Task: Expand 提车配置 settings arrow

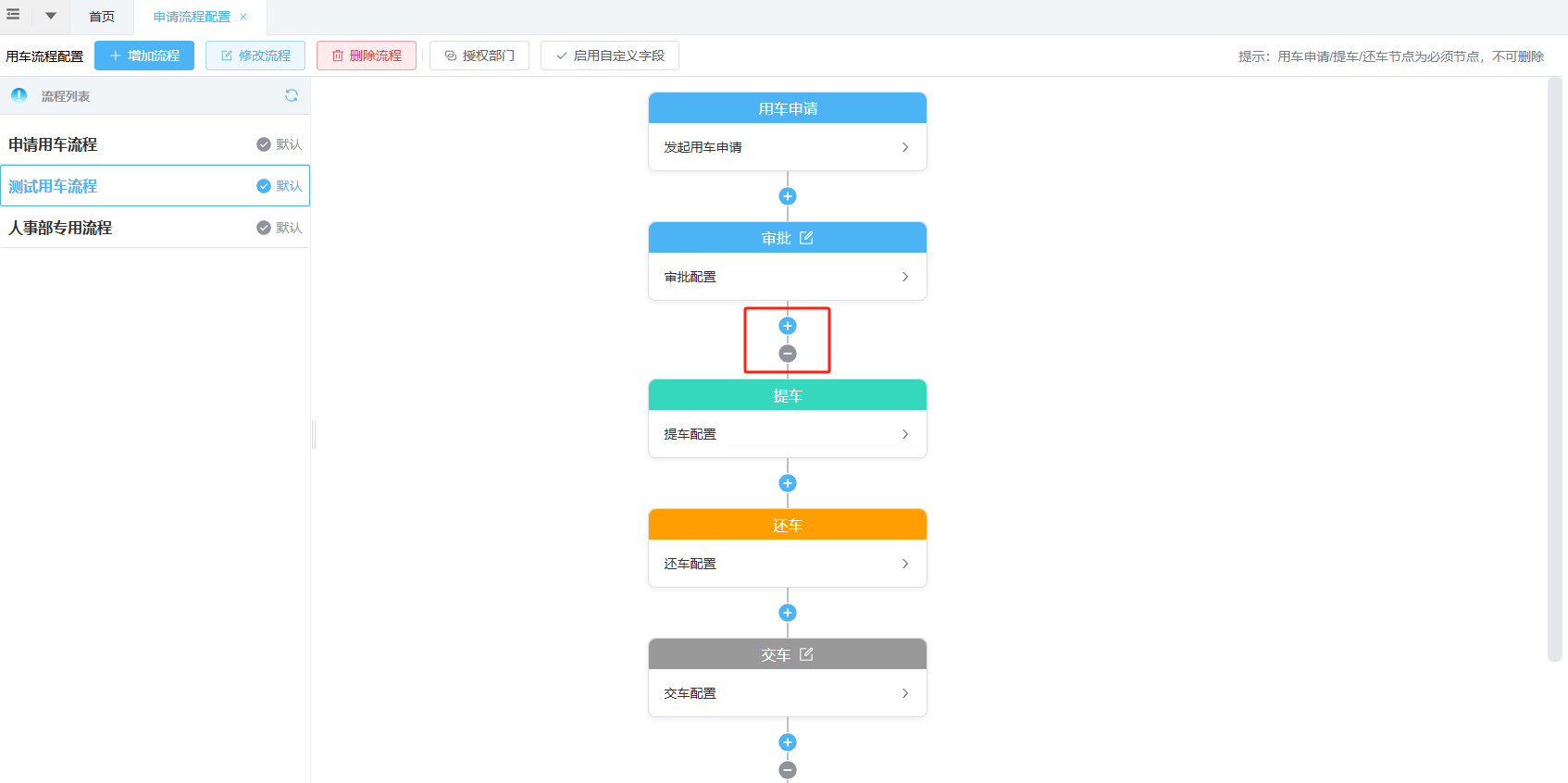Action: [x=905, y=434]
